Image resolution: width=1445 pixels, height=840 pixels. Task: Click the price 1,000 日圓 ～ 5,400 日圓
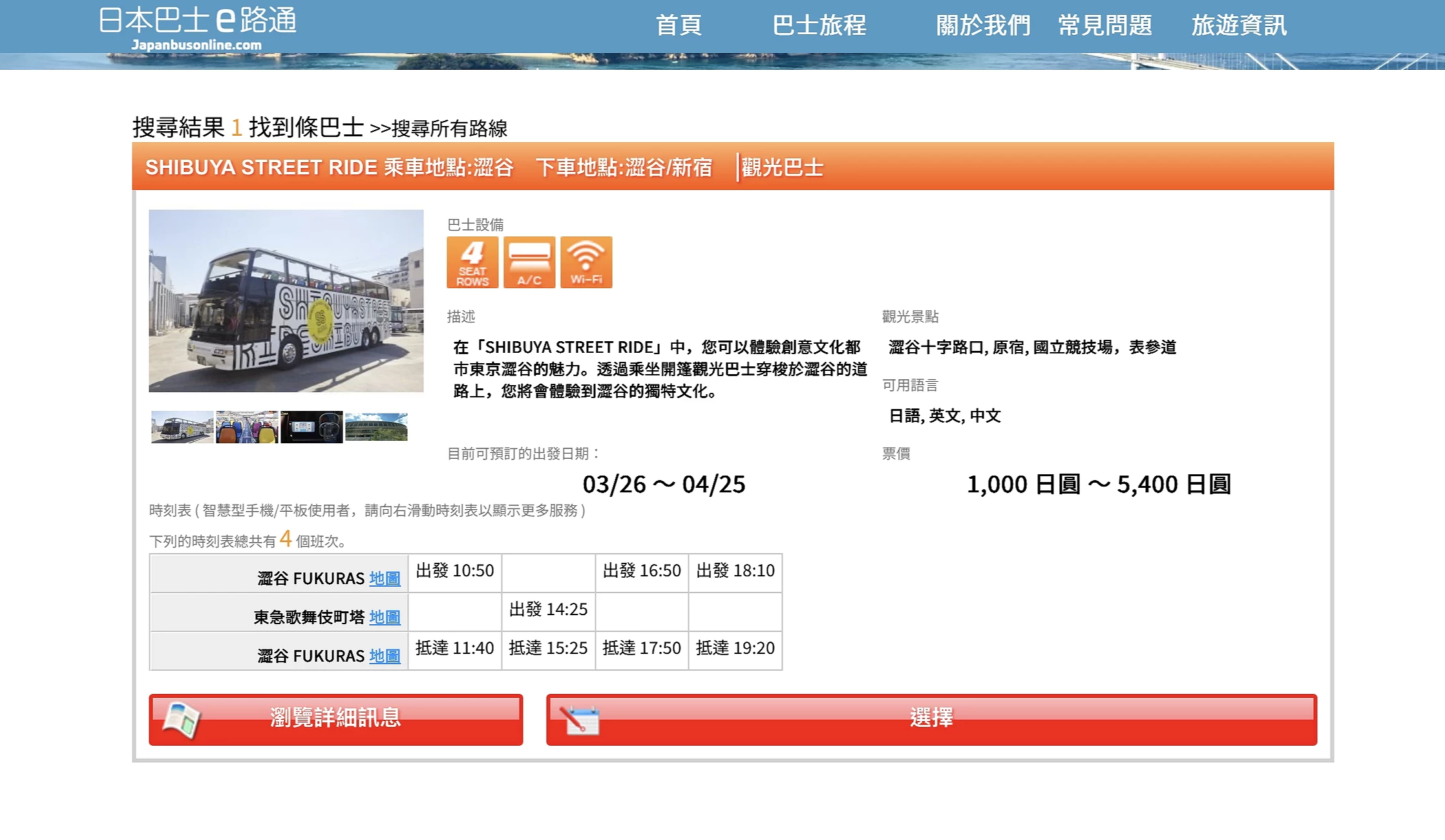(x=1099, y=485)
